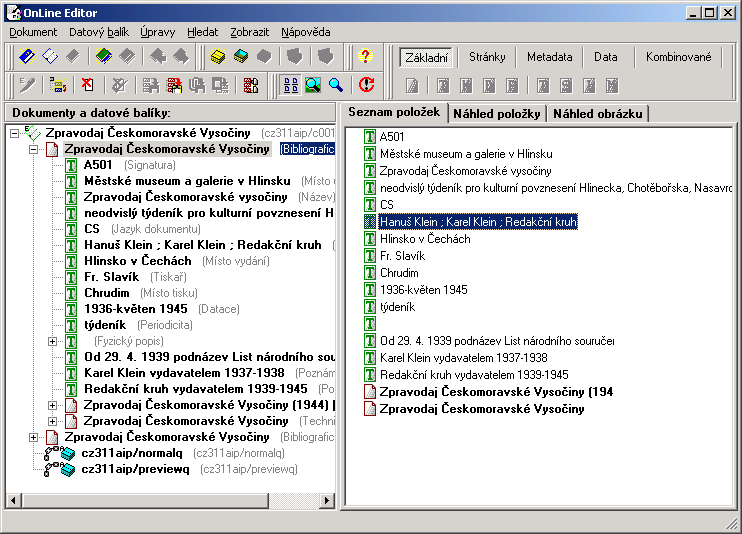
Task: Select highlighted Hanuš Klein list entry
Action: point(478,222)
